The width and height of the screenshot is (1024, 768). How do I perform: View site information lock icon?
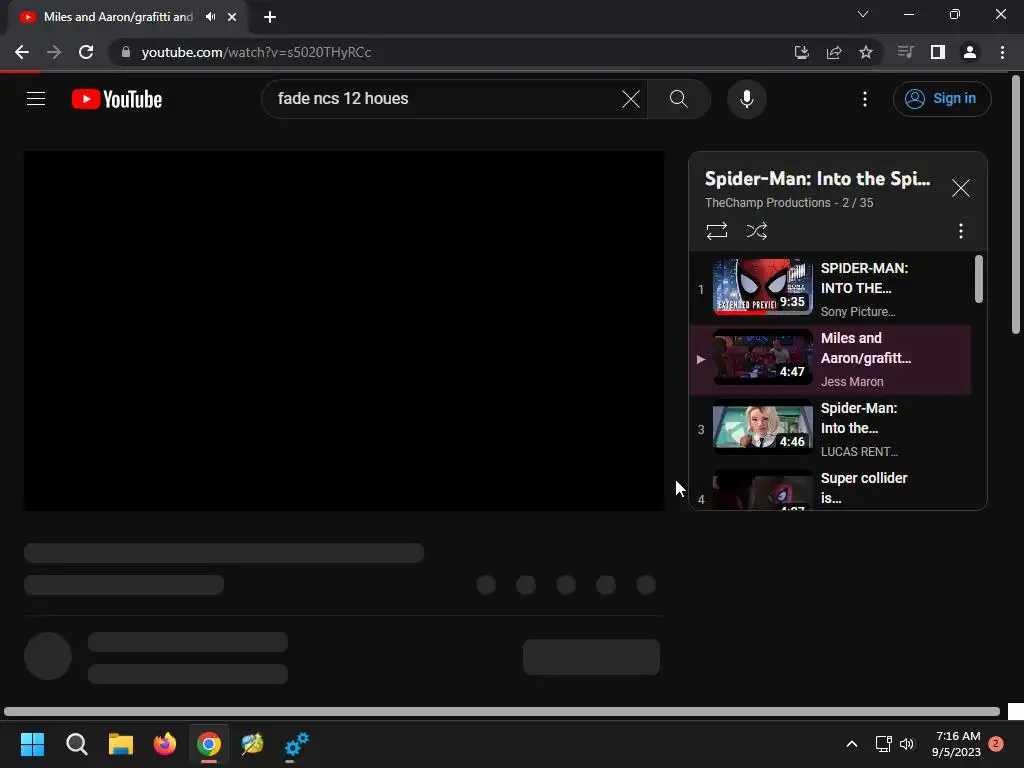(126, 52)
